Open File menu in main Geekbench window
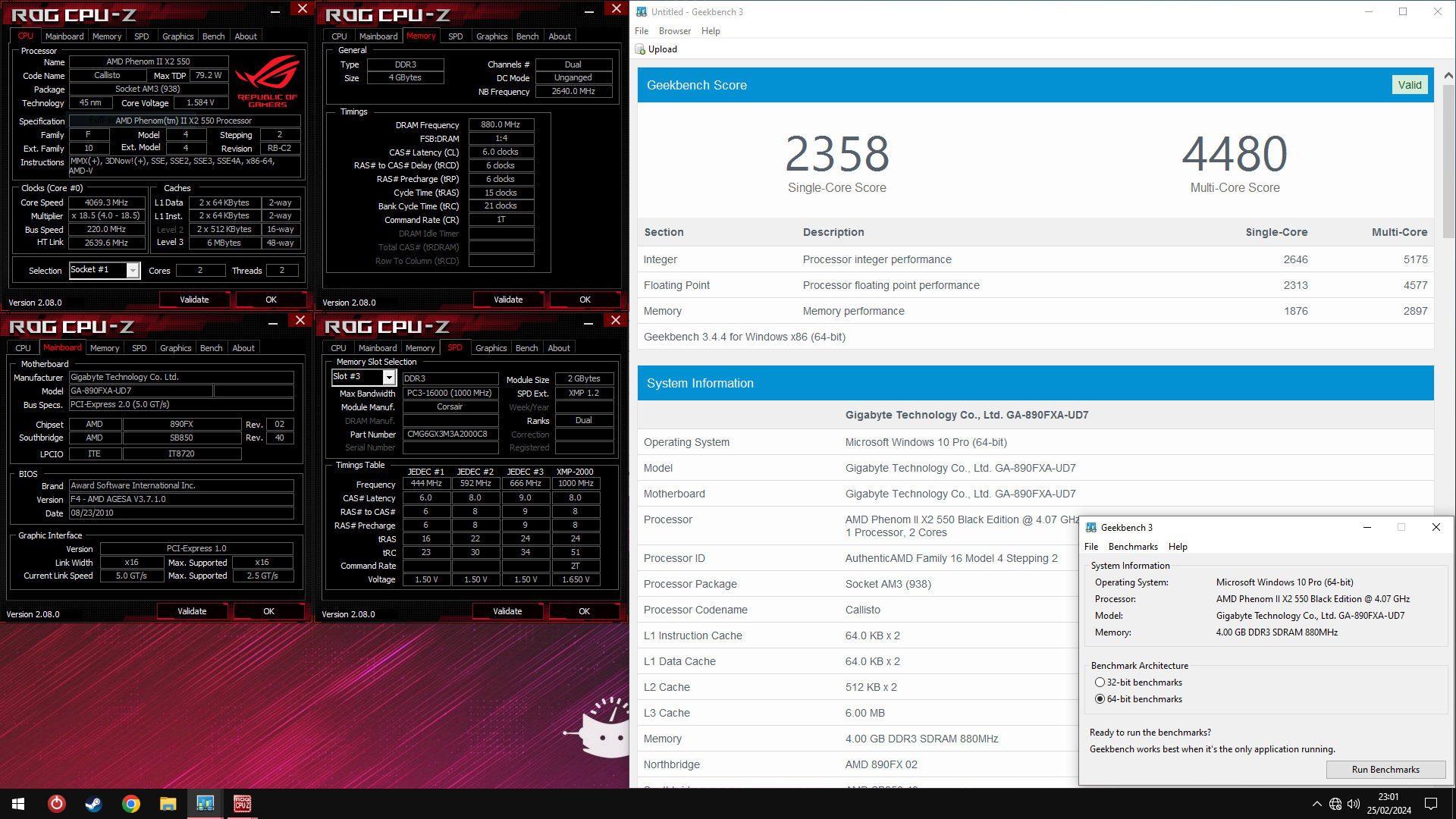Image resolution: width=1456 pixels, height=819 pixels. (642, 31)
